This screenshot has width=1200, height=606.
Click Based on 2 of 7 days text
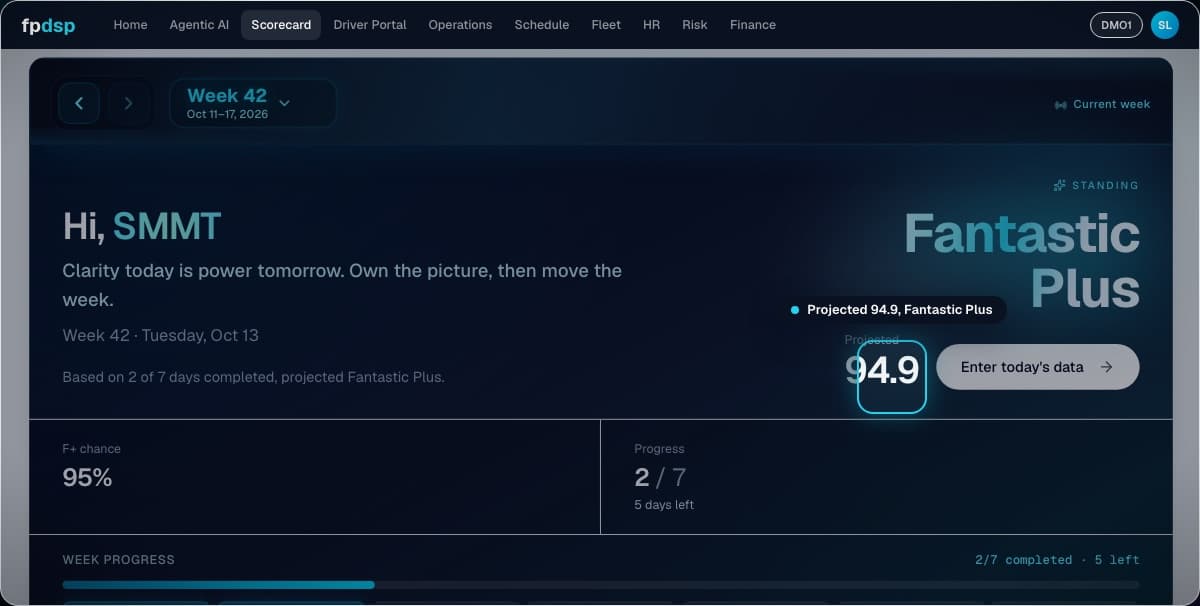coord(254,377)
